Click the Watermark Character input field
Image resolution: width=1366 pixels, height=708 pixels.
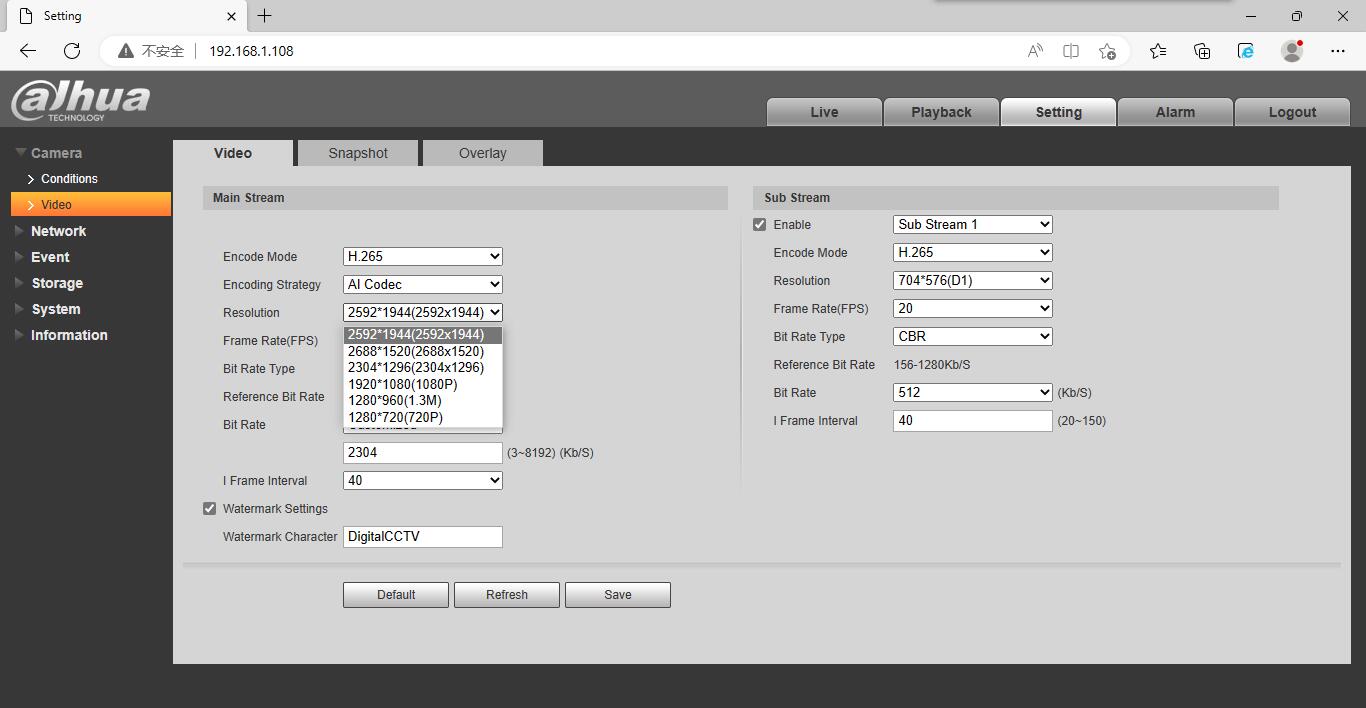[x=422, y=537]
